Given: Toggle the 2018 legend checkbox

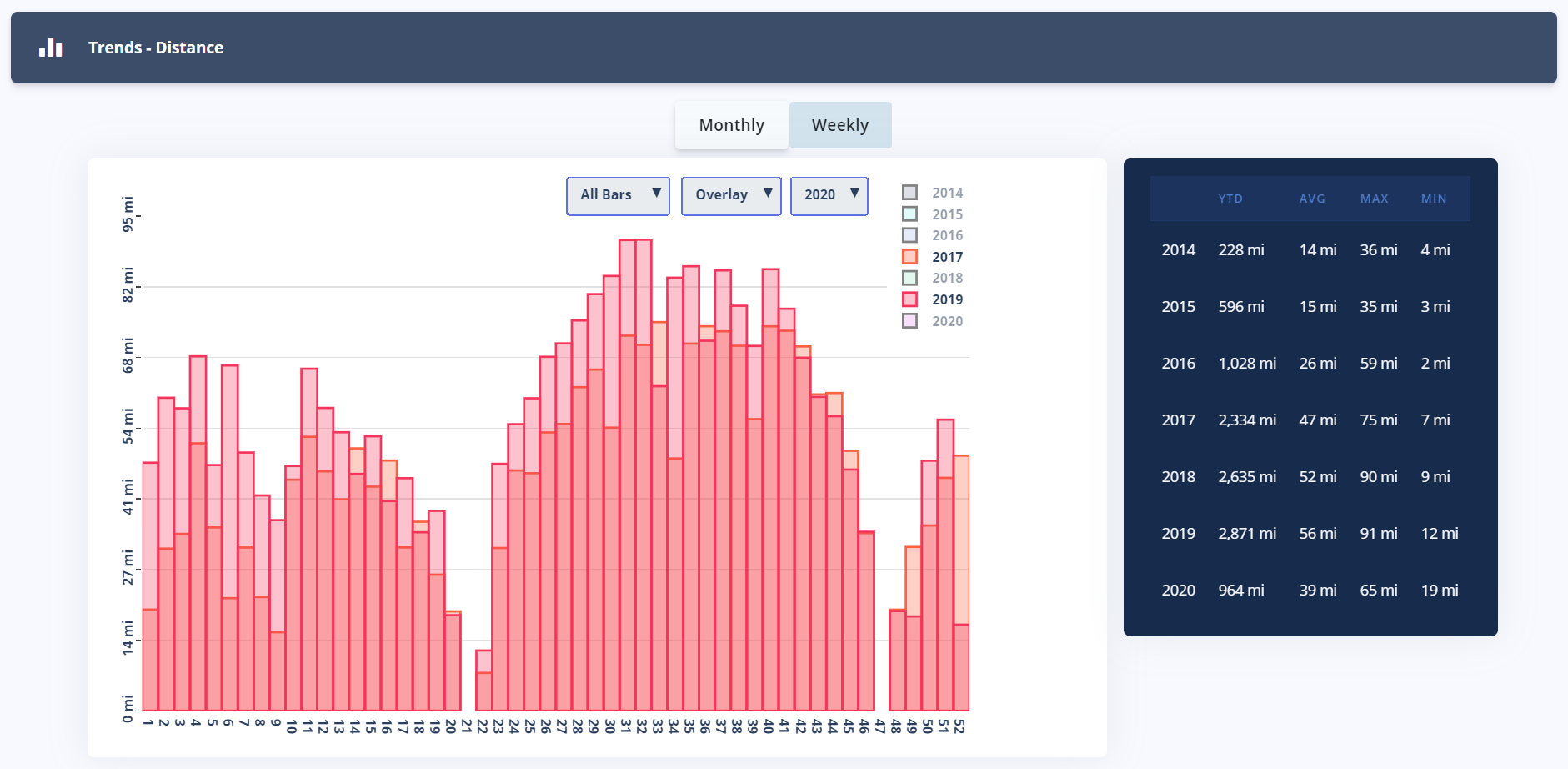Looking at the screenshot, I should pos(909,278).
